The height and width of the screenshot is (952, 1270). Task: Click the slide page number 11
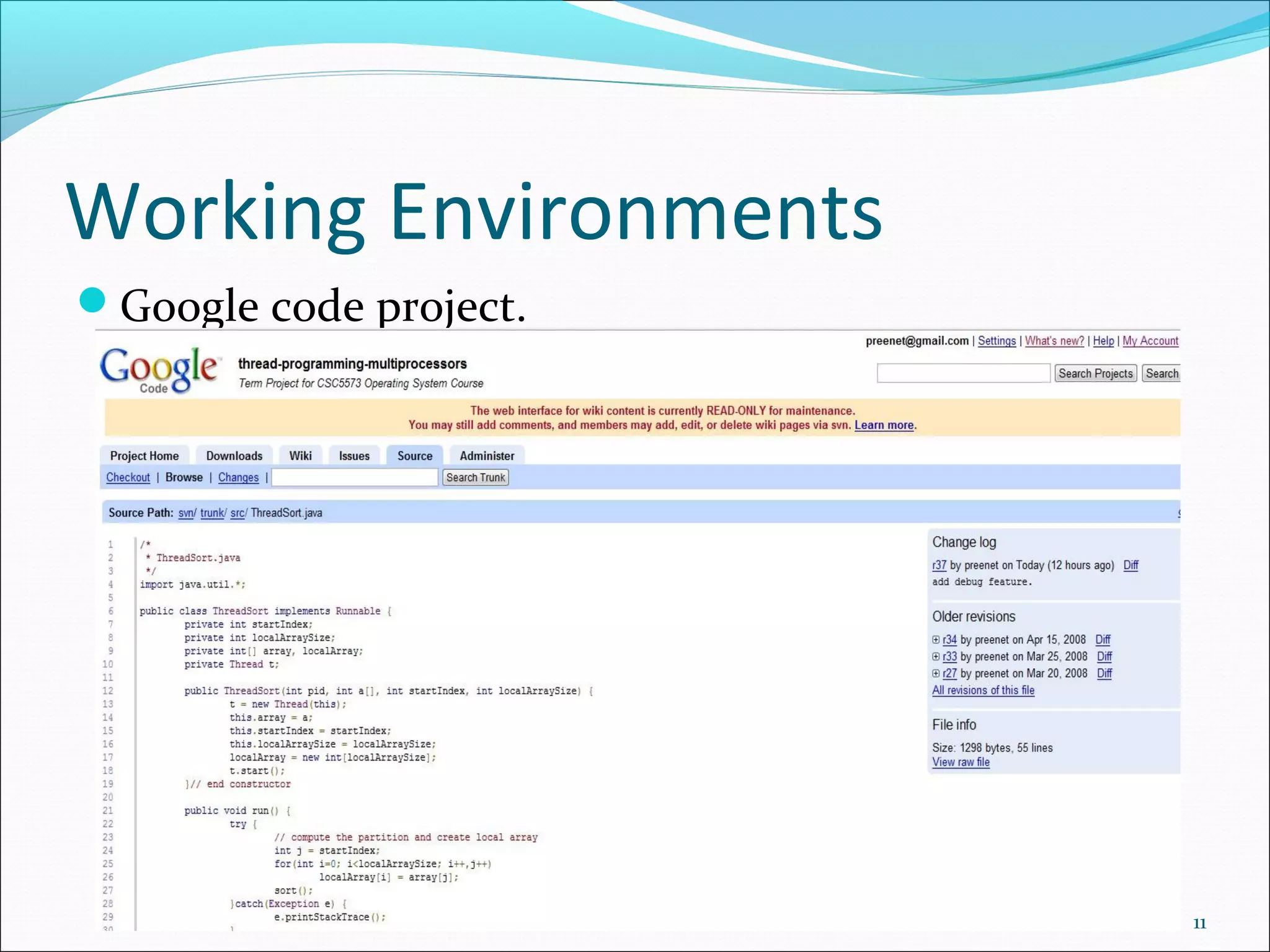tap(1199, 923)
